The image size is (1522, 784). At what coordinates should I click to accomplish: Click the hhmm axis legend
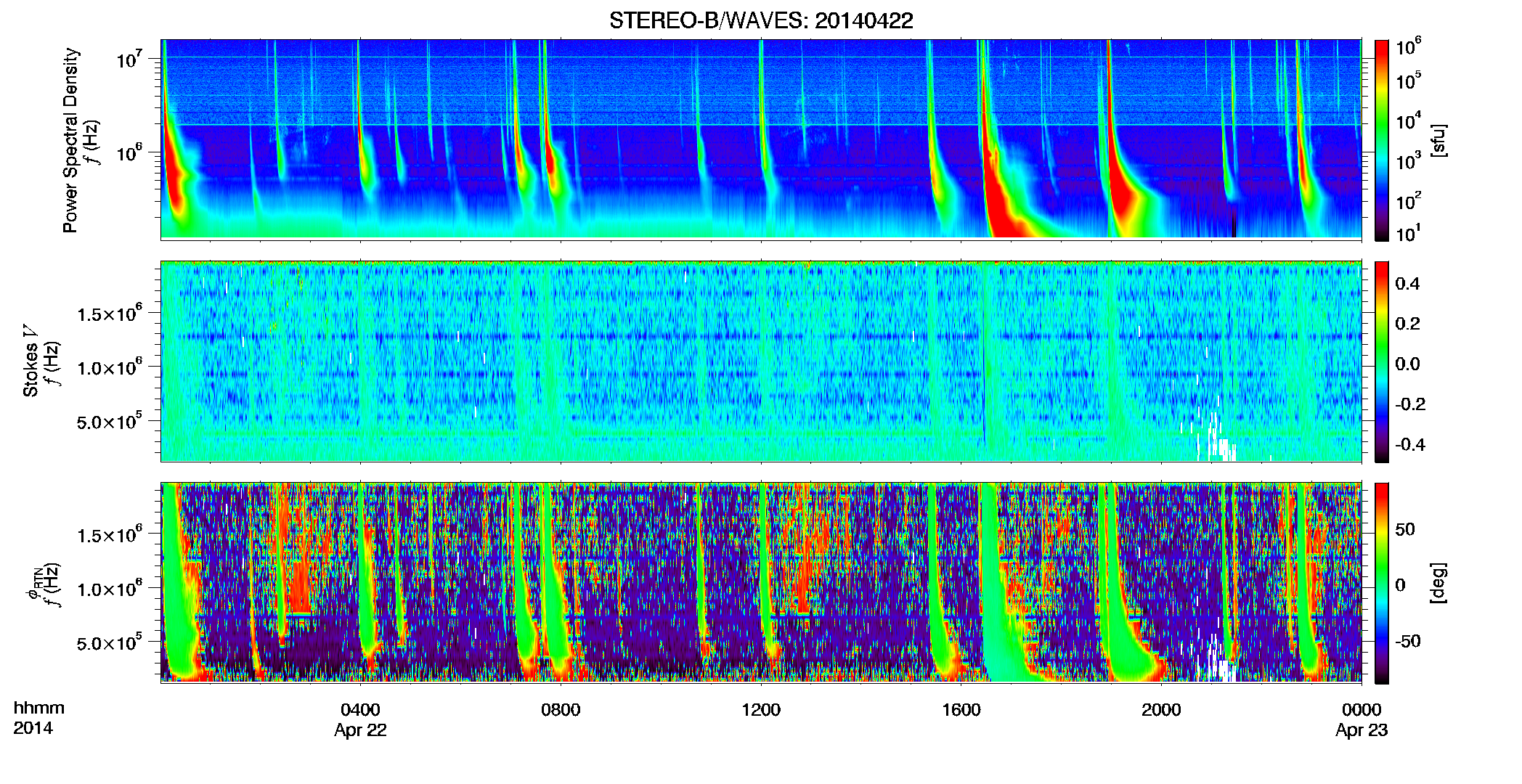39,709
